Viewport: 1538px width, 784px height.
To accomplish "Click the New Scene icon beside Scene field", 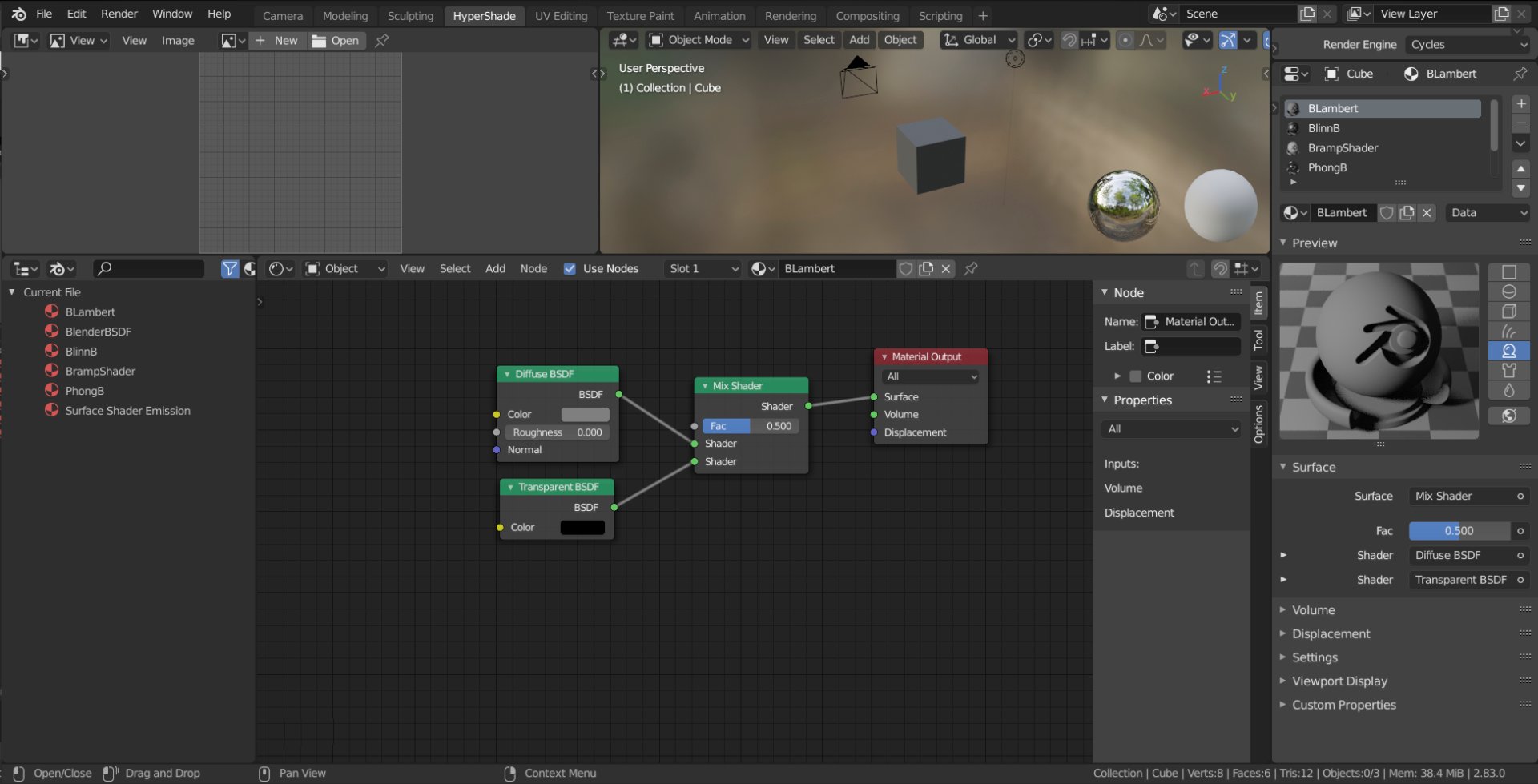I will pos(1307,14).
